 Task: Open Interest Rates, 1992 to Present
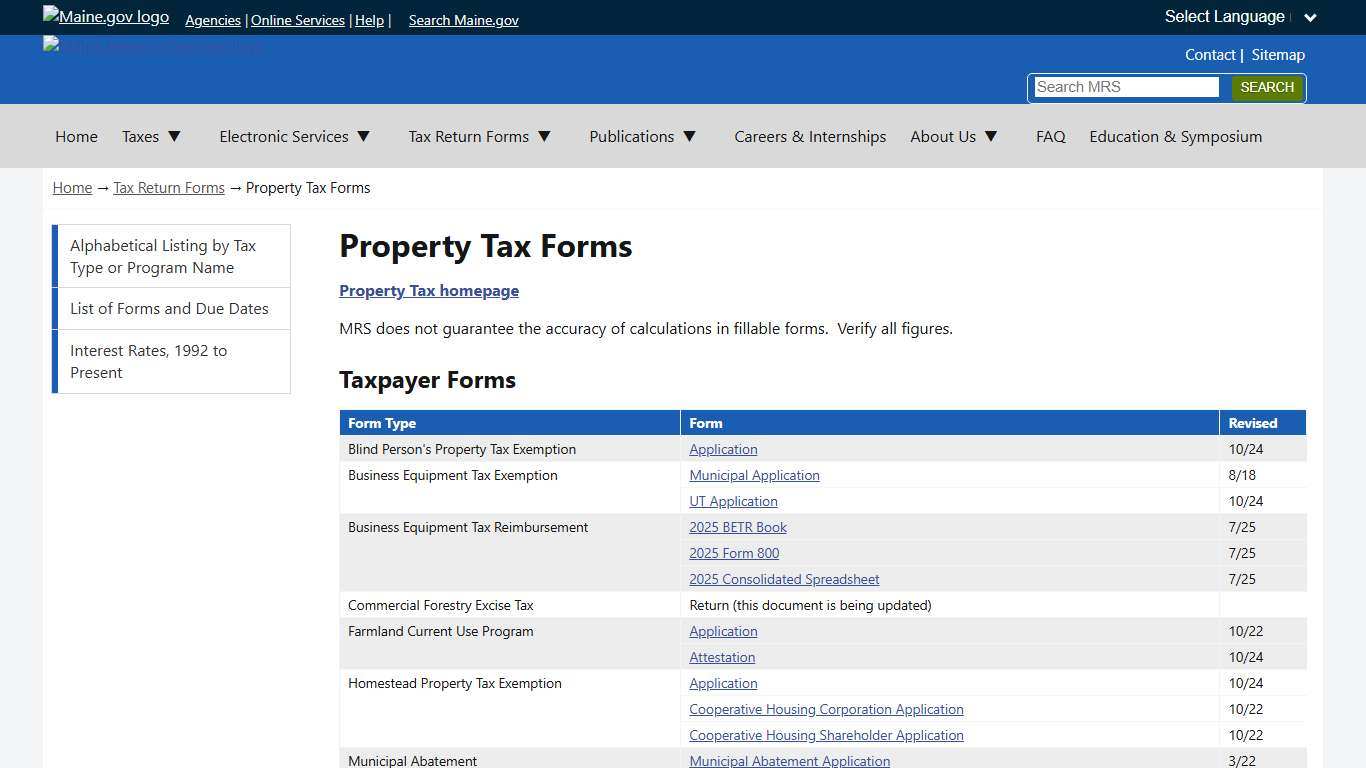148,361
